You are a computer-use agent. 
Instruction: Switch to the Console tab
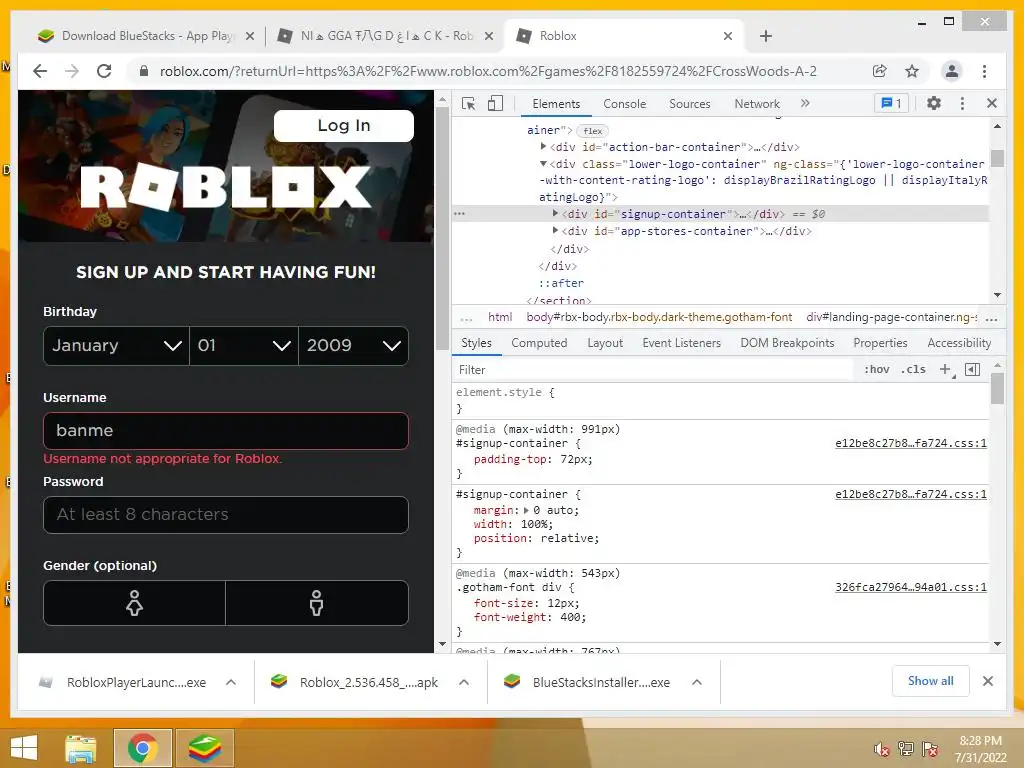(x=624, y=103)
